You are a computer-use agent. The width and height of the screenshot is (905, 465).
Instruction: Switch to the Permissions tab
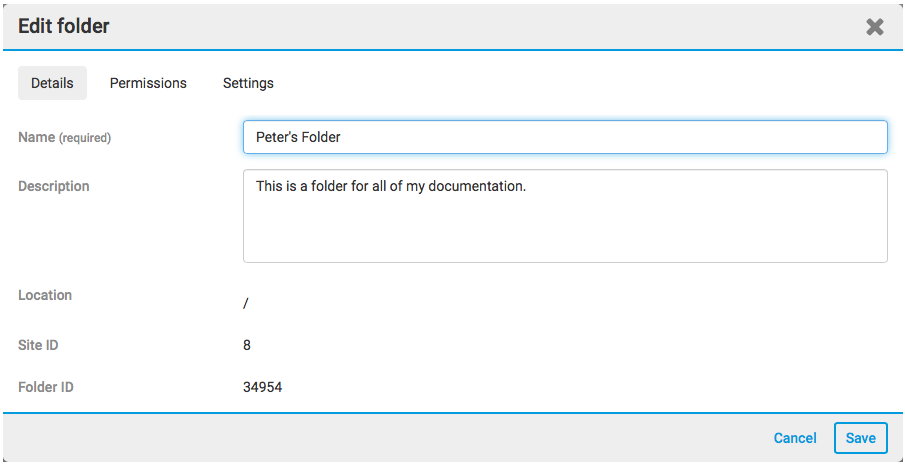point(148,83)
